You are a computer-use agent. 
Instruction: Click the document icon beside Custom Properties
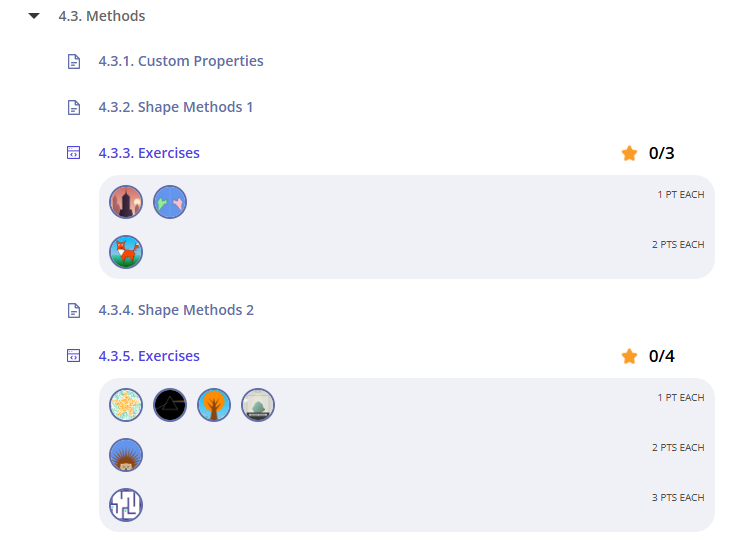[x=73, y=62]
